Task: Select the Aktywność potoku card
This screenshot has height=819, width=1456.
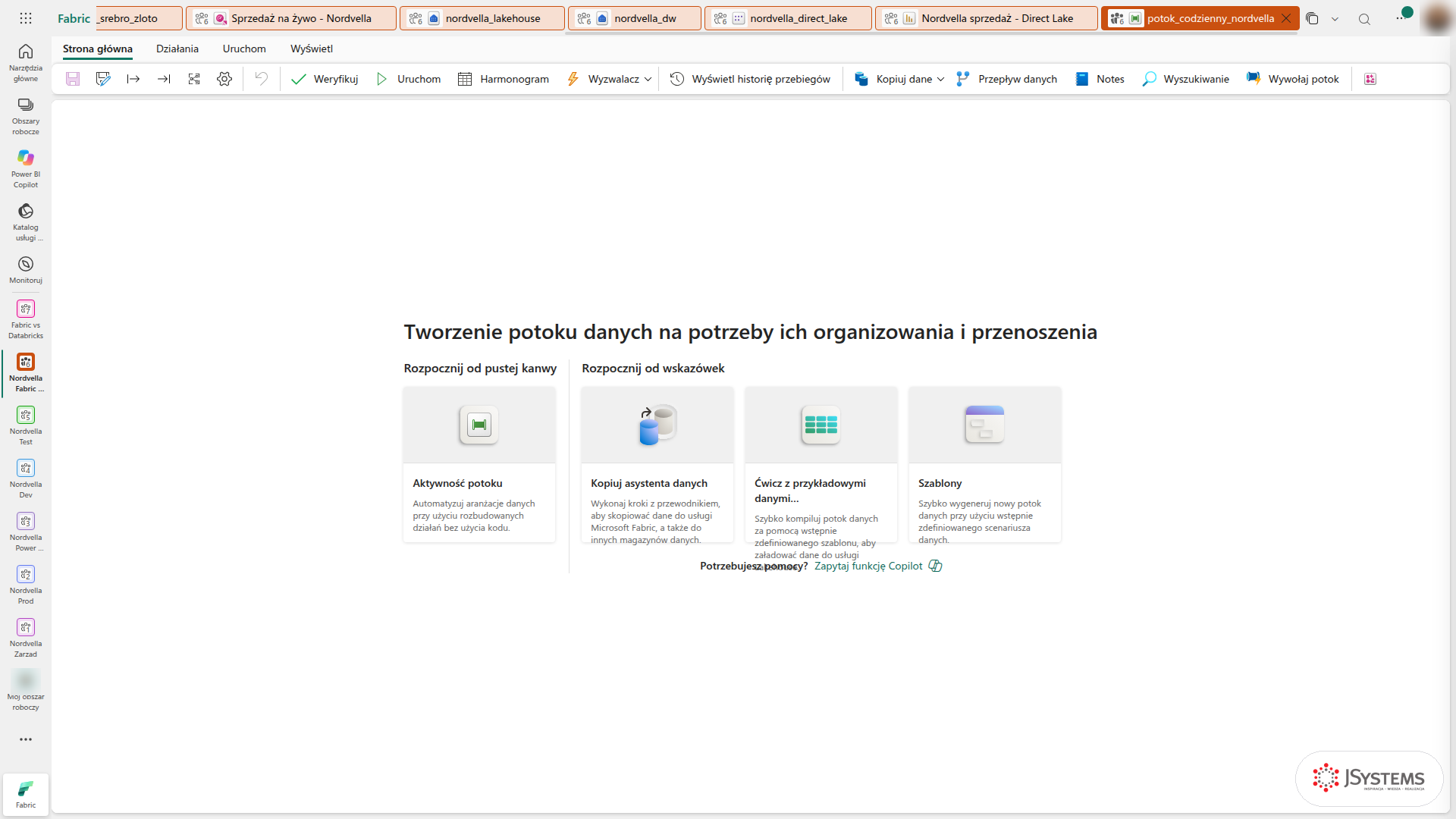Action: pyautogui.click(x=479, y=464)
